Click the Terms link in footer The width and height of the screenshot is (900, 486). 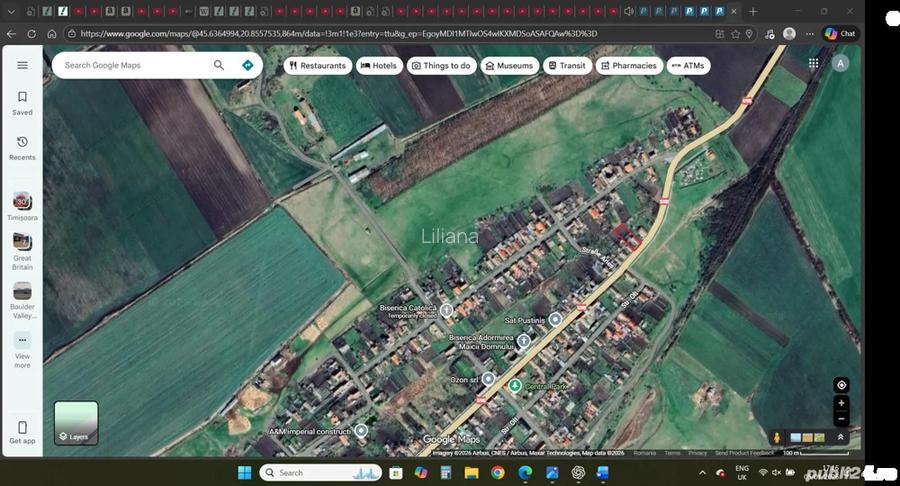(x=671, y=453)
